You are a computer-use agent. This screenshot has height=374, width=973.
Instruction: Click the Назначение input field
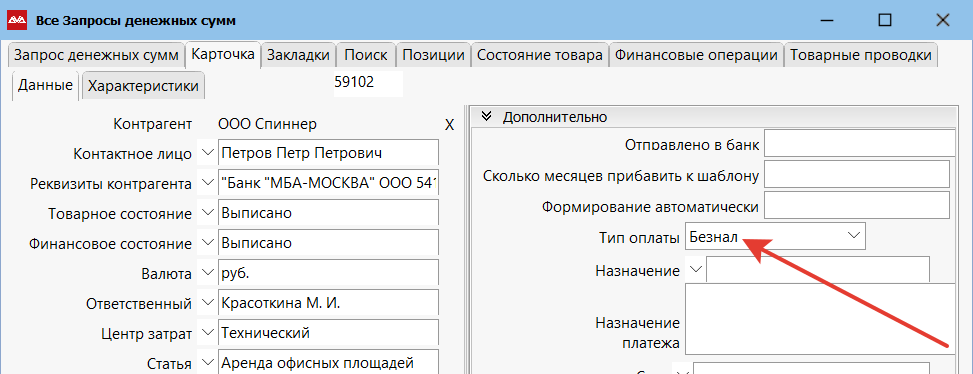point(818,269)
